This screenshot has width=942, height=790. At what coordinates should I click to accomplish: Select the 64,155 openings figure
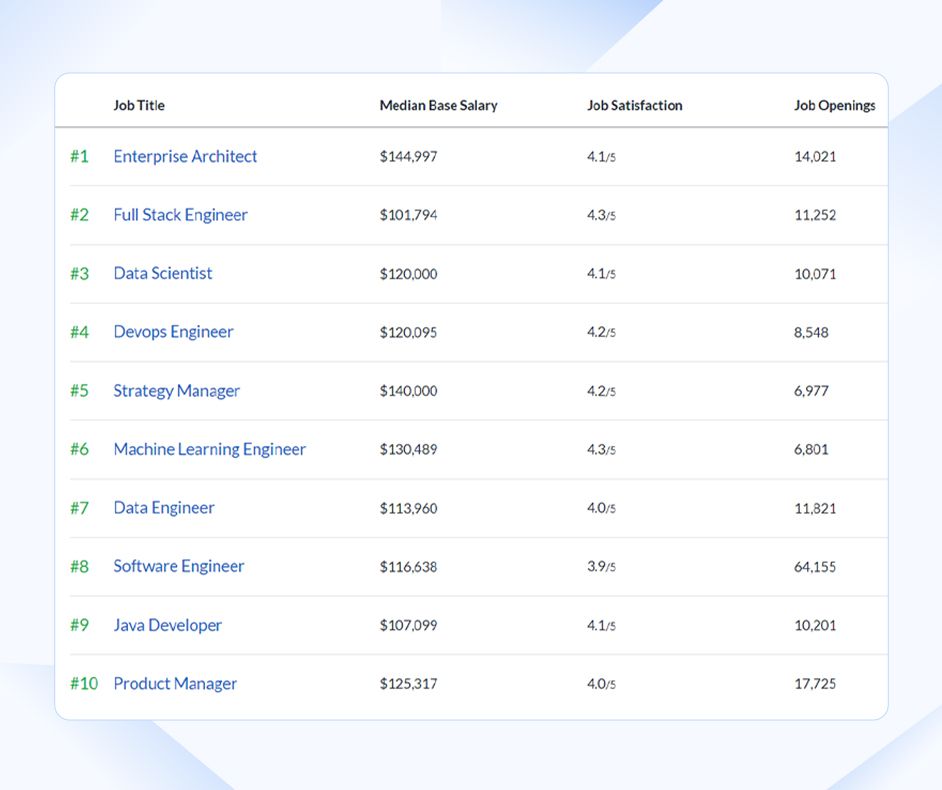812,566
